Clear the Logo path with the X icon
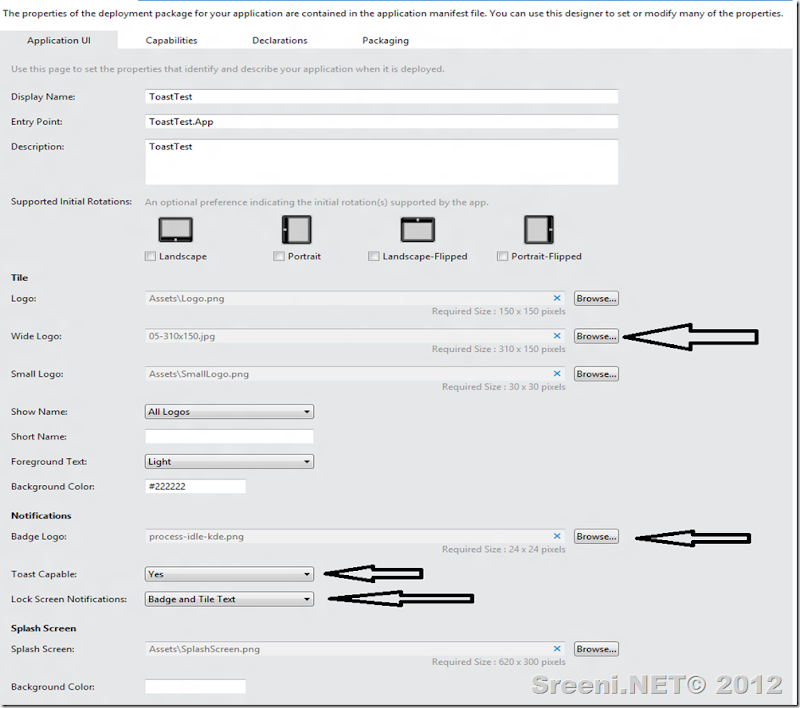Viewport: 800px width, 708px height. [557, 298]
